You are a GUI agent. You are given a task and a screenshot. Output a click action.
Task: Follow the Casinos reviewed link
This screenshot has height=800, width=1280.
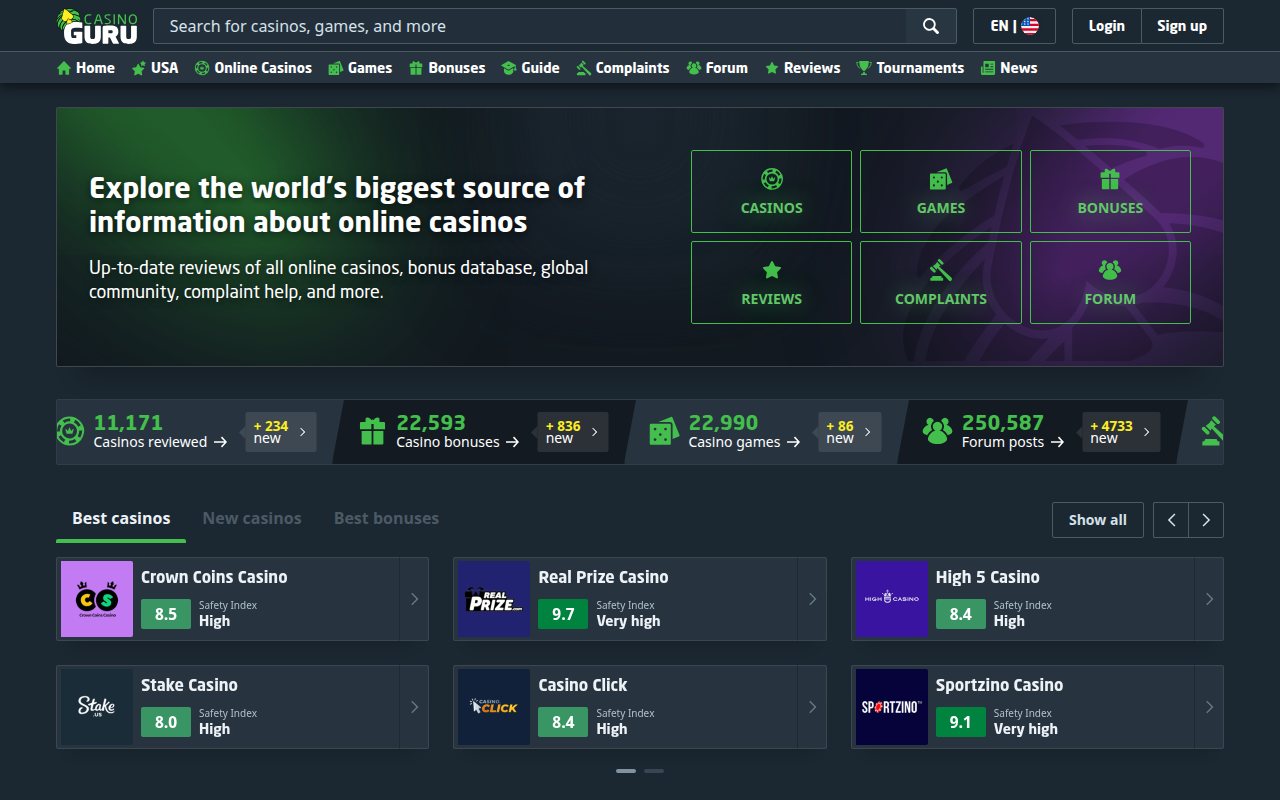pos(160,442)
